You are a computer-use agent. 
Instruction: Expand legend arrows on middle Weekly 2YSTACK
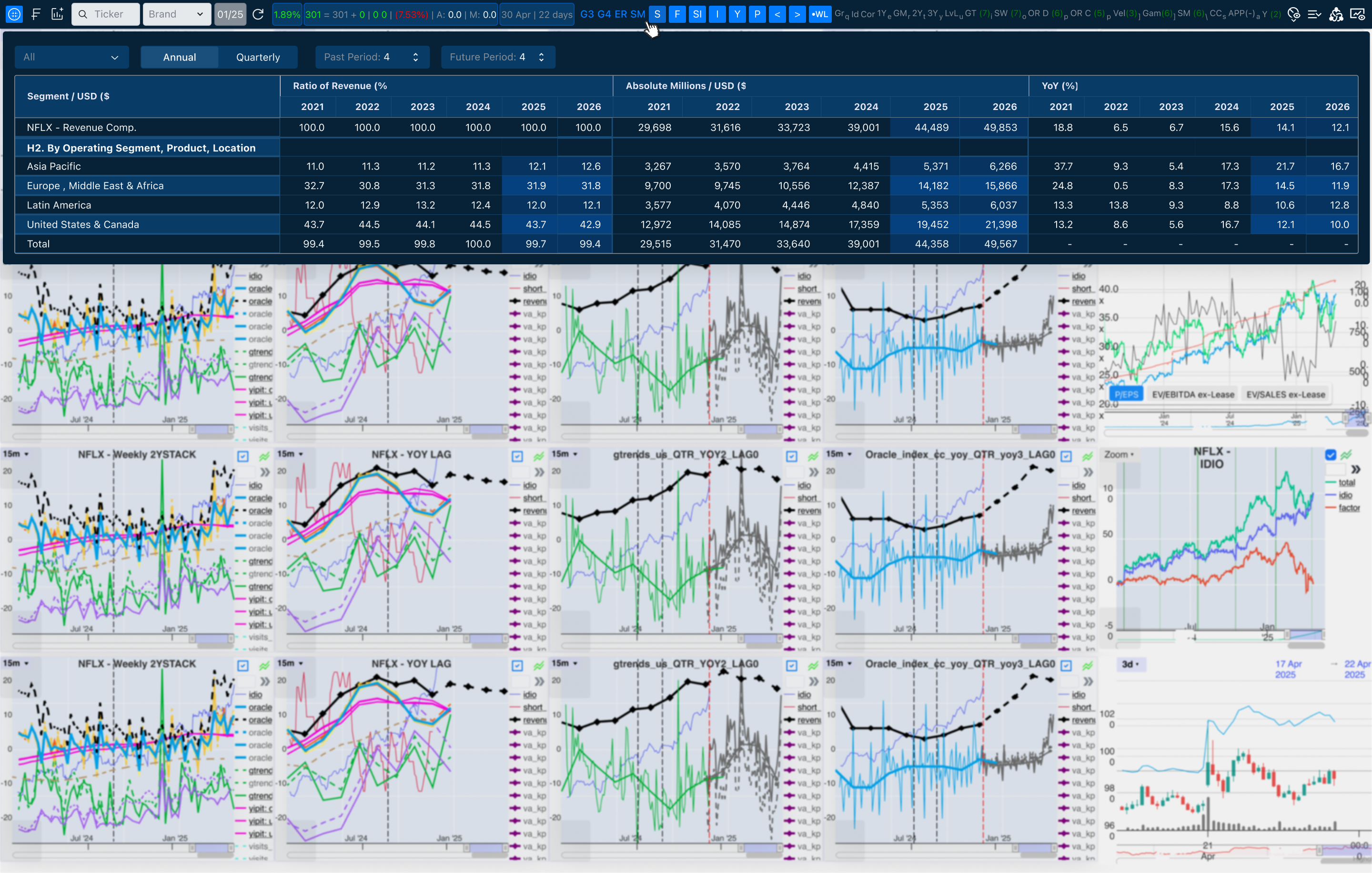click(x=265, y=472)
